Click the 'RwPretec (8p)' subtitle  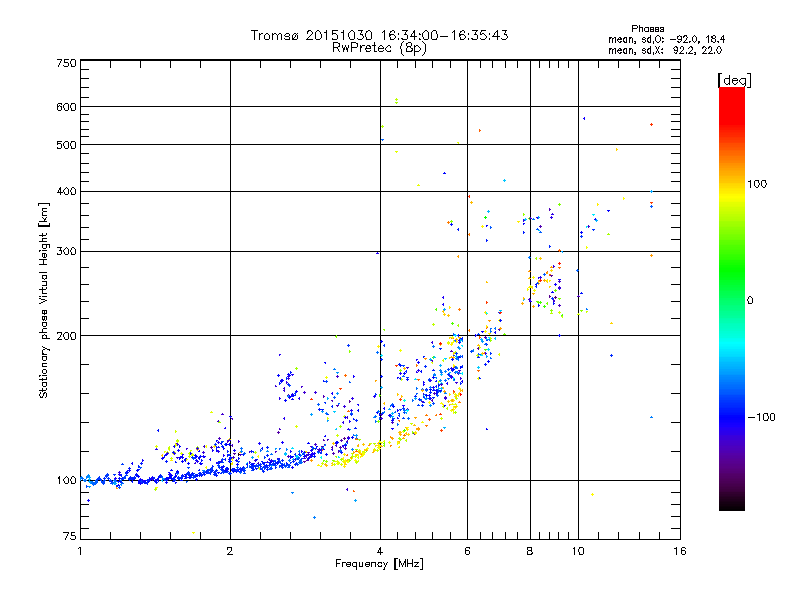click(379, 48)
